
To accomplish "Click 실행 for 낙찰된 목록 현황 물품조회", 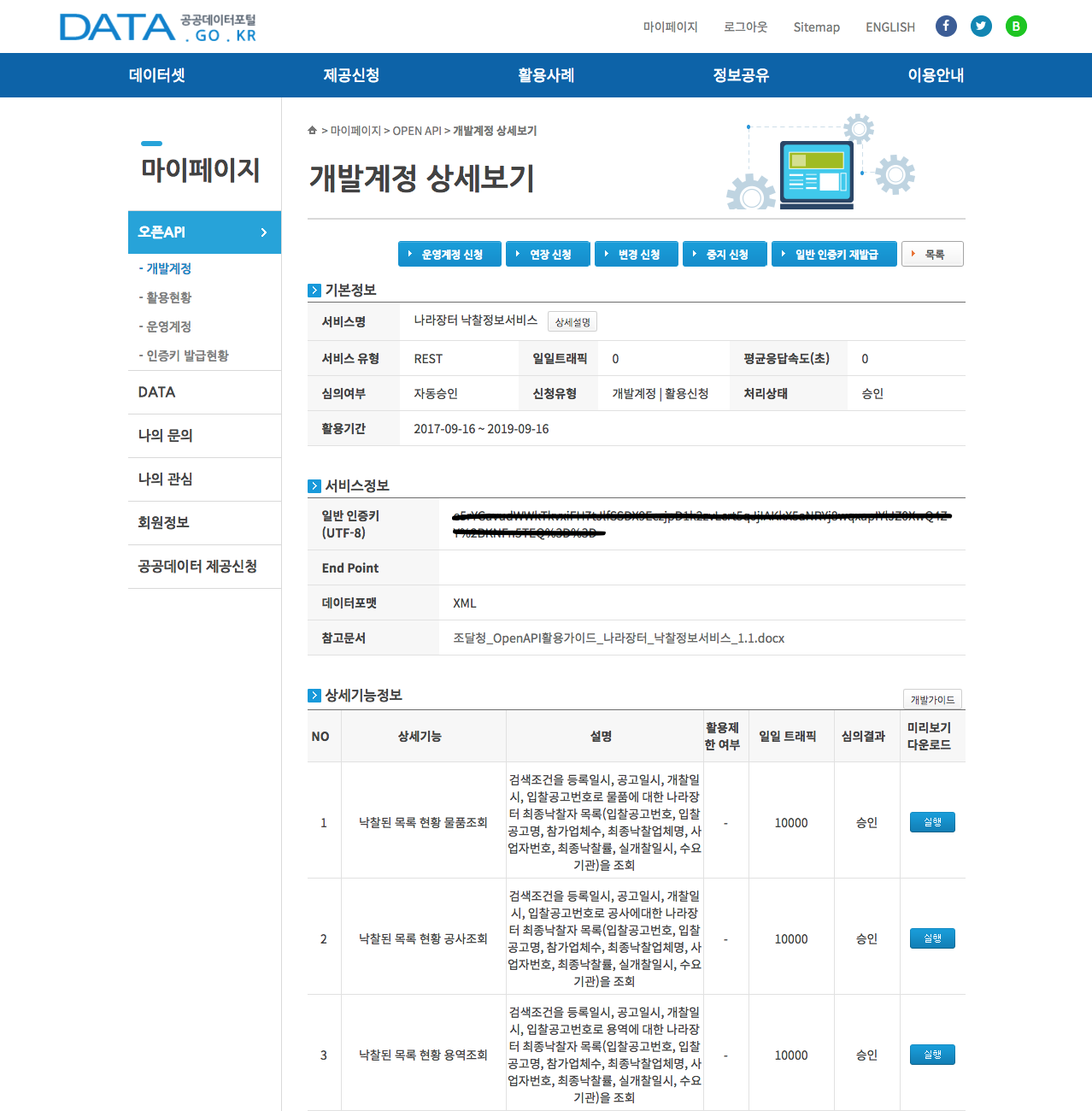I will point(932,822).
